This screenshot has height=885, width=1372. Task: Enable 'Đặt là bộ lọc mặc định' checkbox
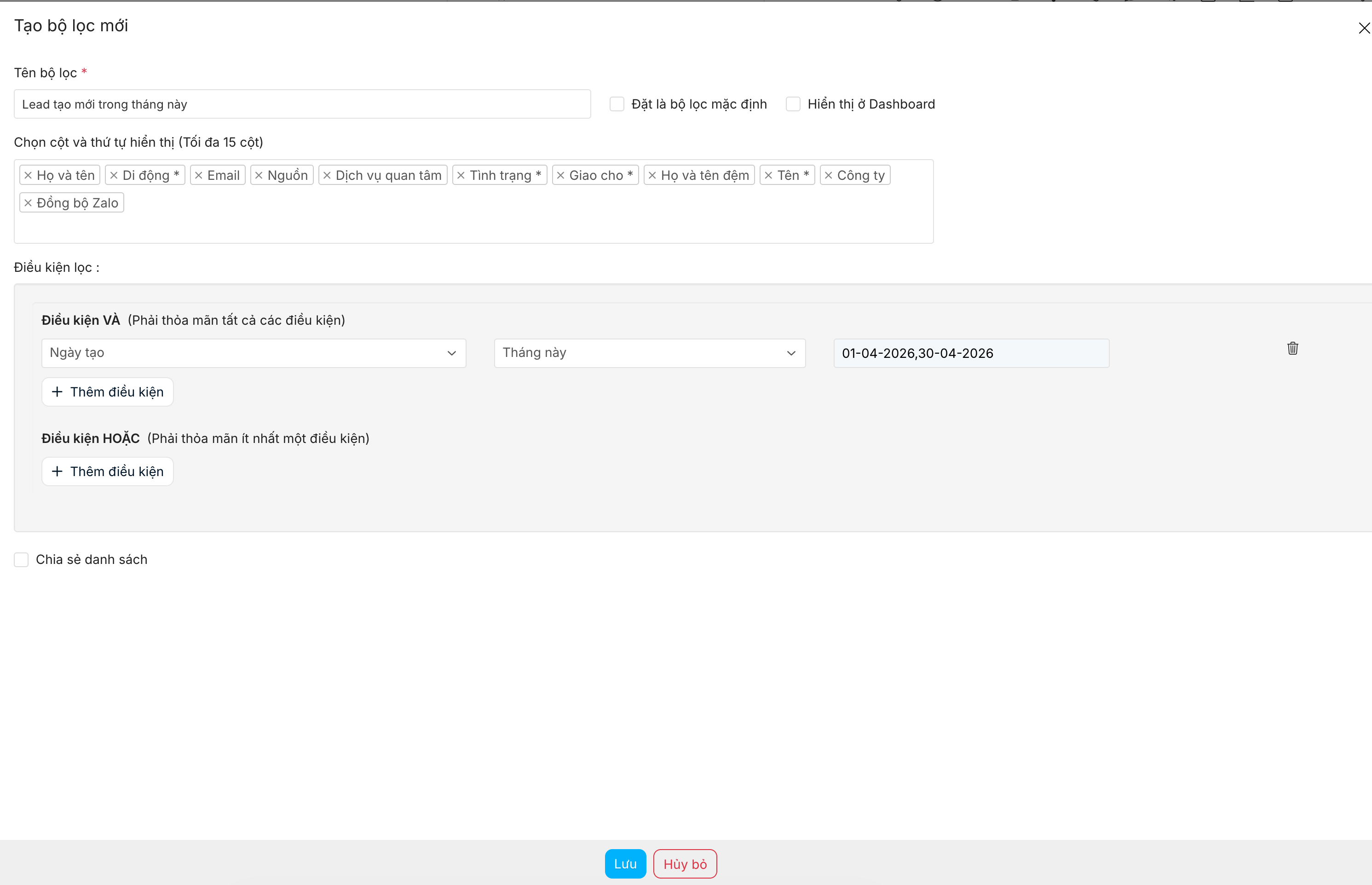pos(617,104)
